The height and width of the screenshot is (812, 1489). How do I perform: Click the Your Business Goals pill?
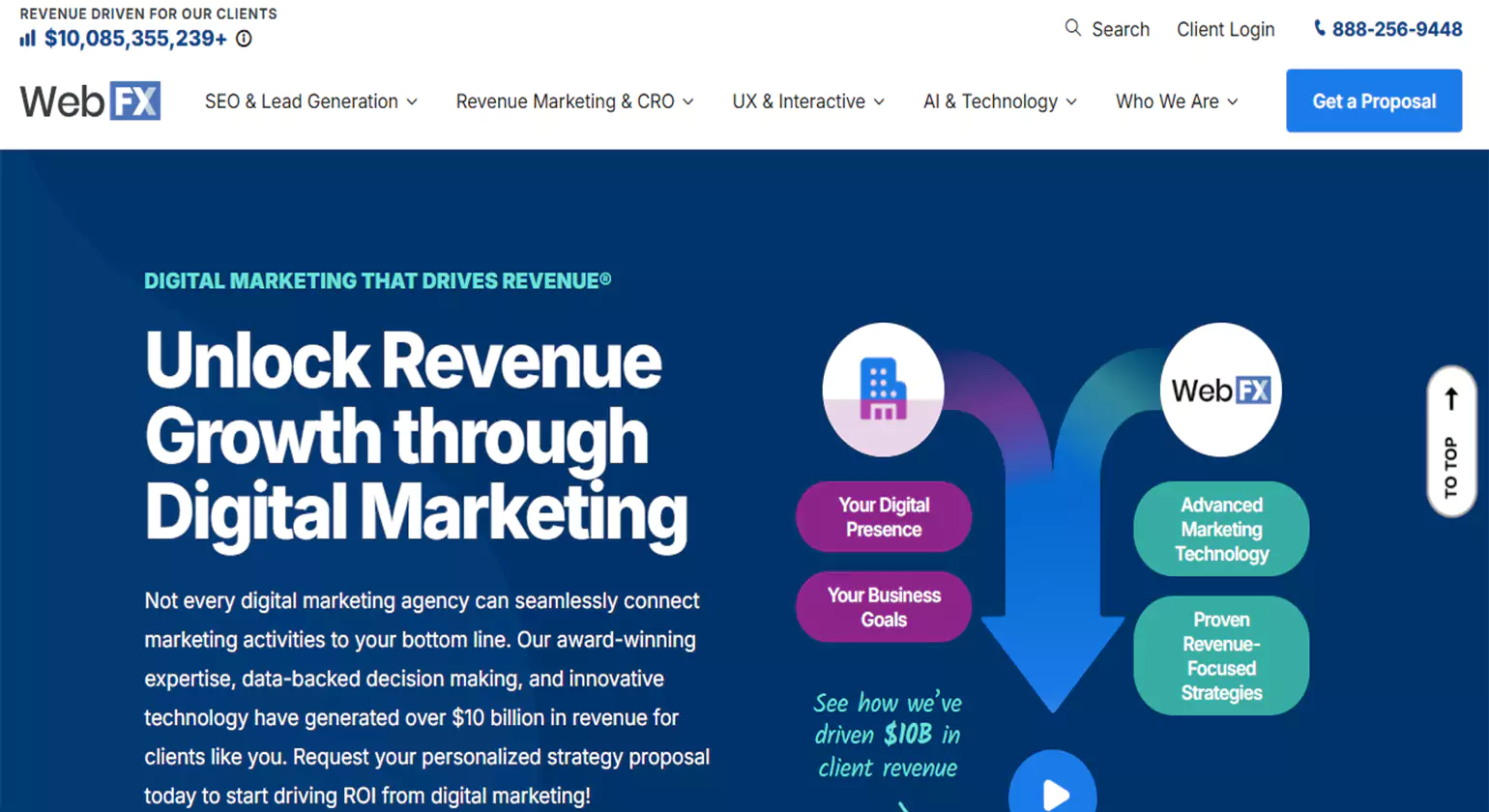coord(883,607)
